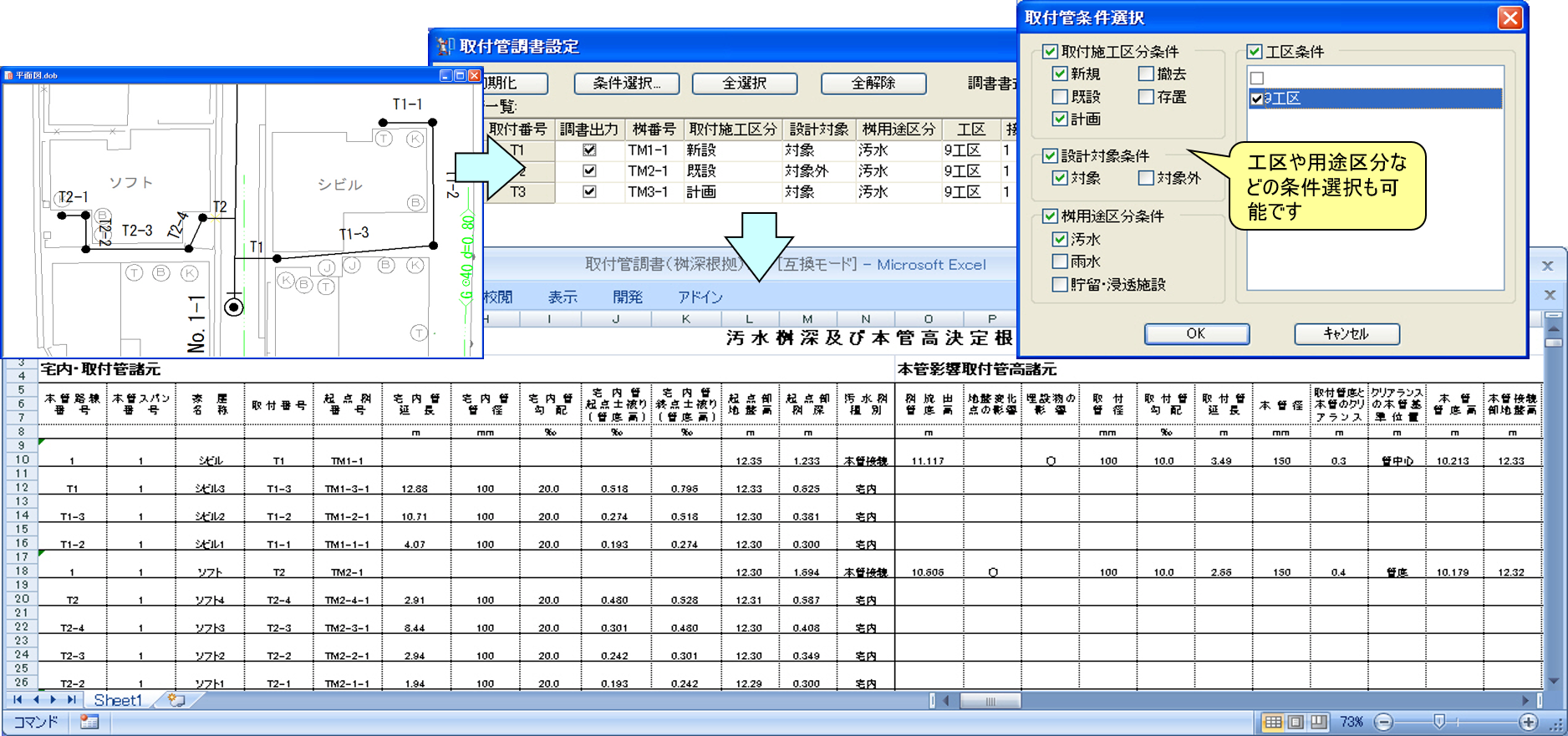Click the zoom slider handle
Viewport: 1568px width, 736px height.
[x=1438, y=721]
